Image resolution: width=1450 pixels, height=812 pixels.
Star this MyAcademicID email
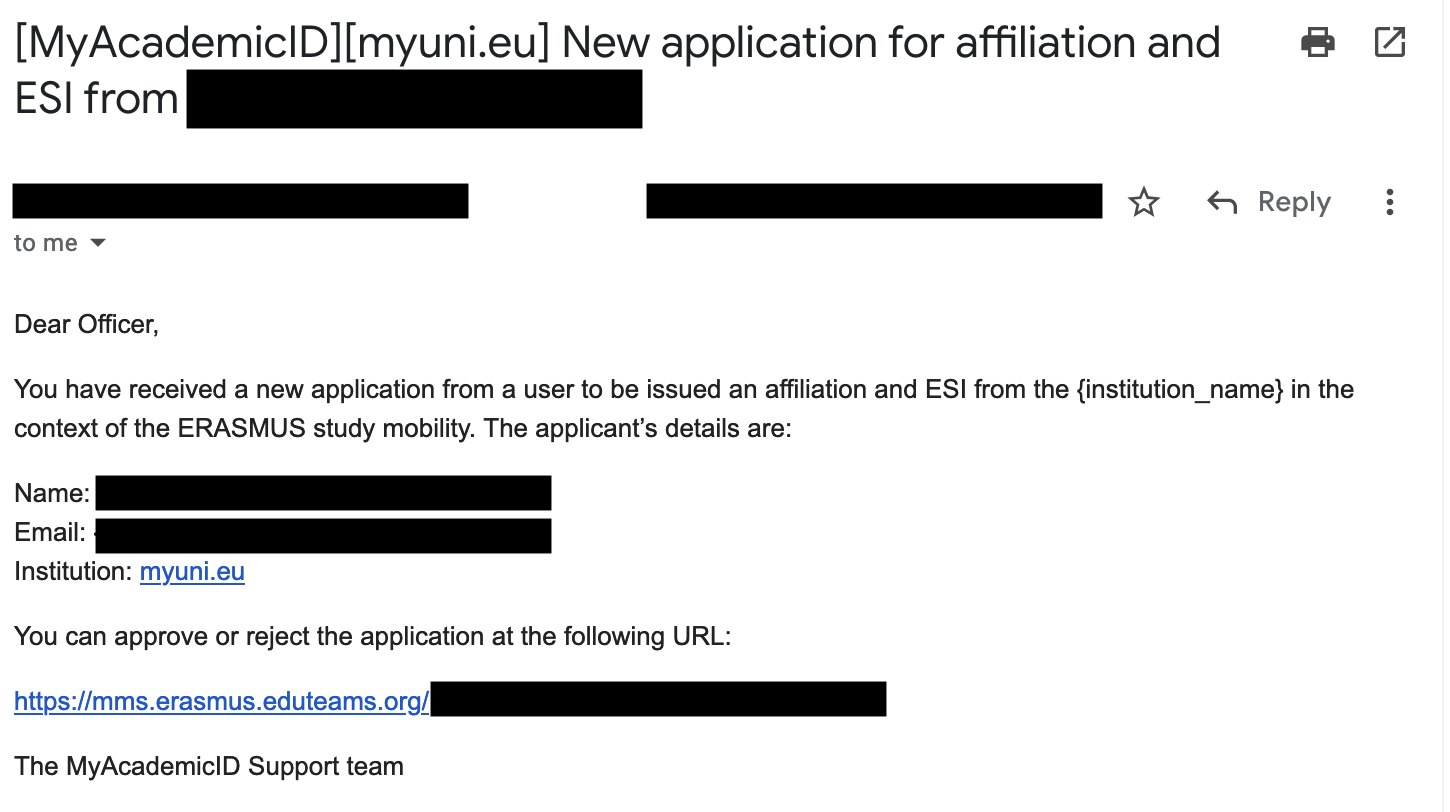pos(1143,203)
